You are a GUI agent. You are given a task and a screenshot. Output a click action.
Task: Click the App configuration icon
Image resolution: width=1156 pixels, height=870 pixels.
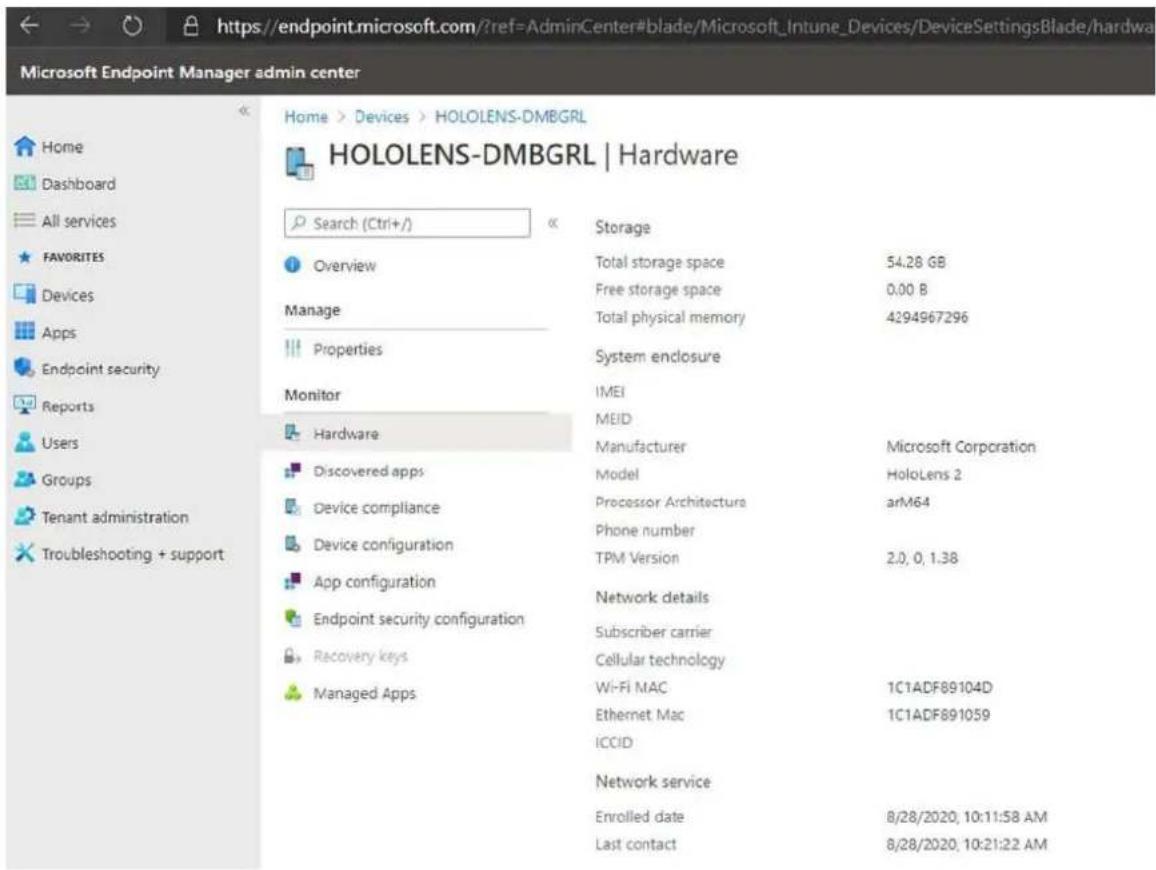[x=293, y=580]
